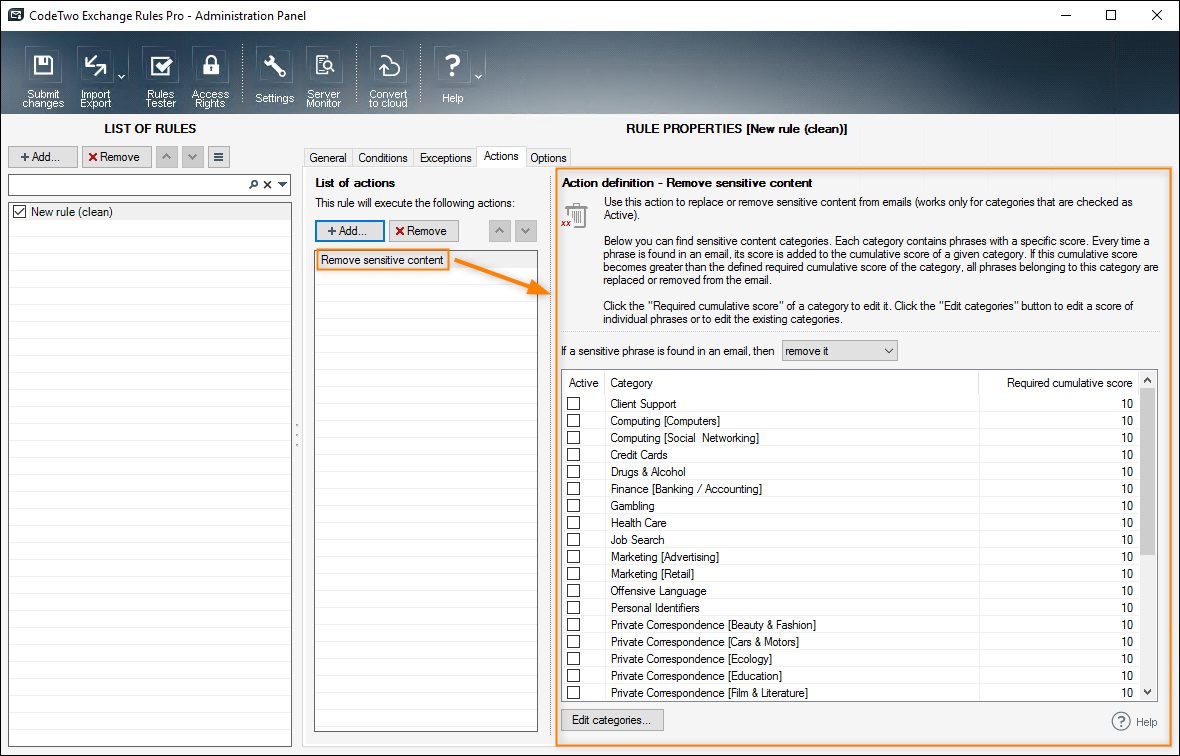Tick the Job Search category checkbox
Viewport: 1180px width, 756px height.
[573, 539]
